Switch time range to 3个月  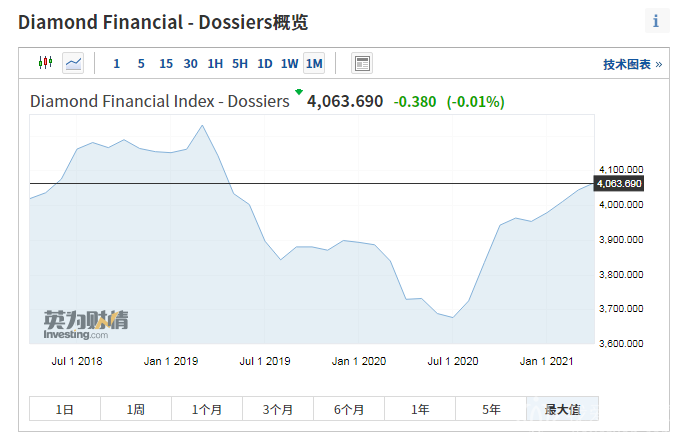tap(278, 409)
